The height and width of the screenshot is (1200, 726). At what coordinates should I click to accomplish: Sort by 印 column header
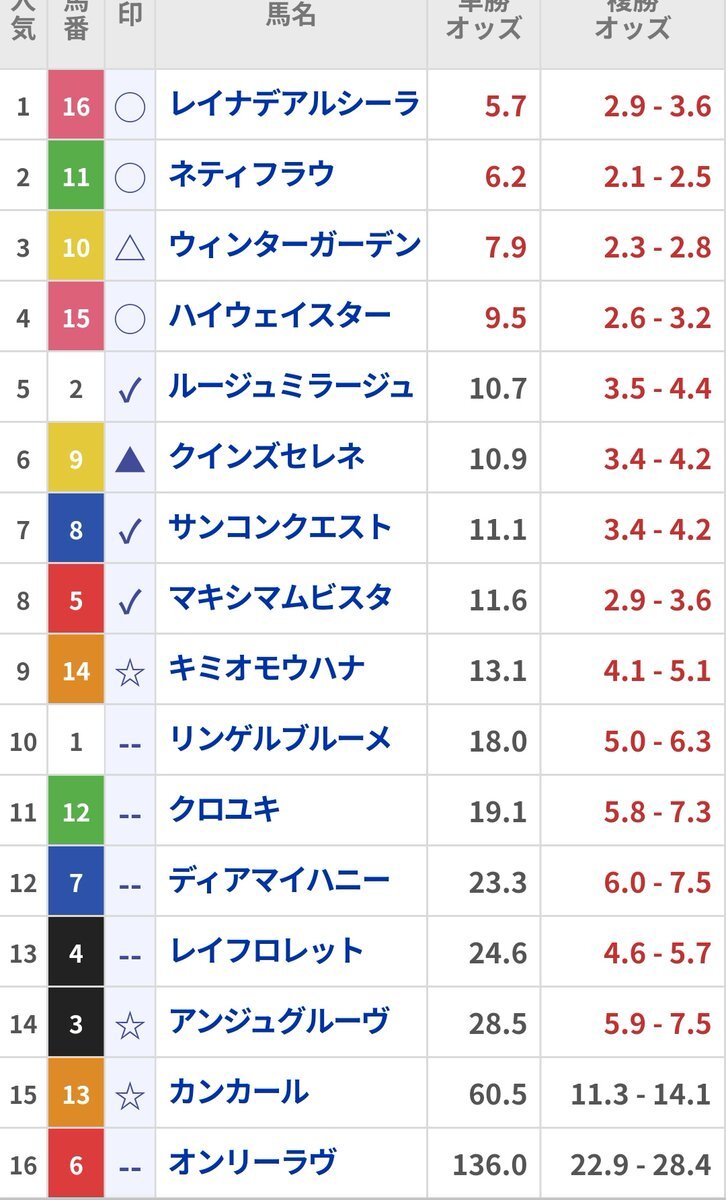130,17
